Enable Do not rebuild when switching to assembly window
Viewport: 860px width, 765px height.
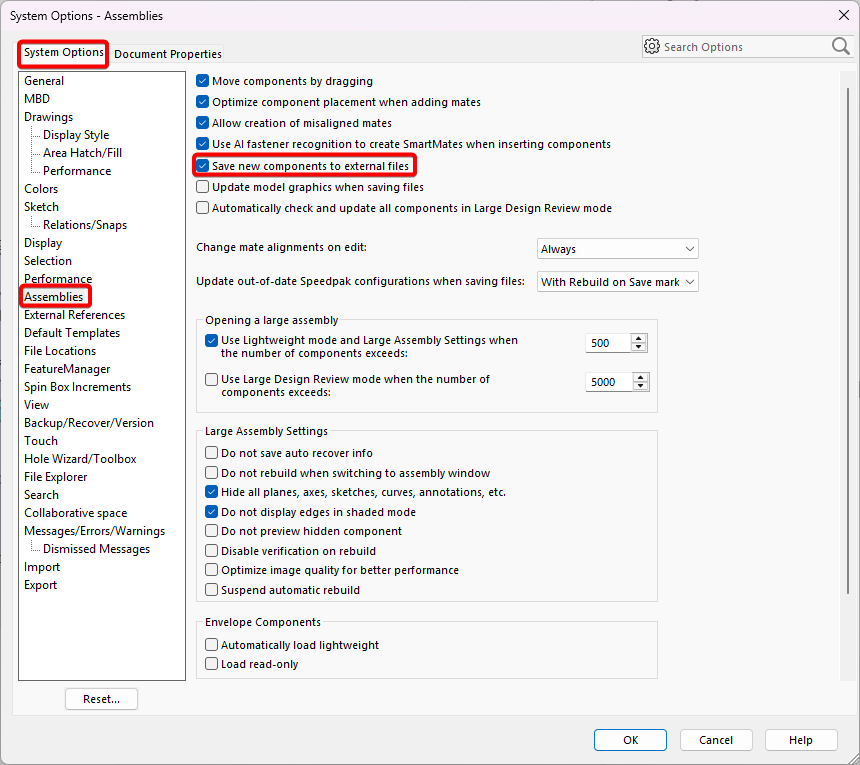coord(211,473)
